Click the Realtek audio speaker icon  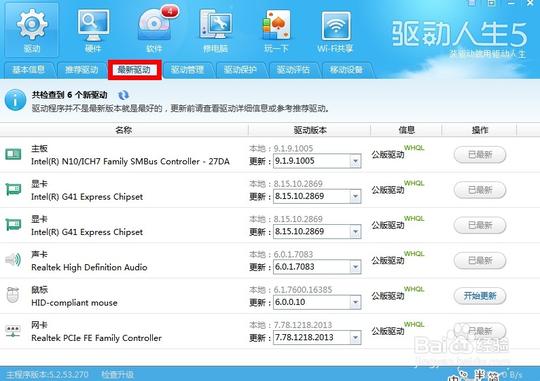(13, 260)
